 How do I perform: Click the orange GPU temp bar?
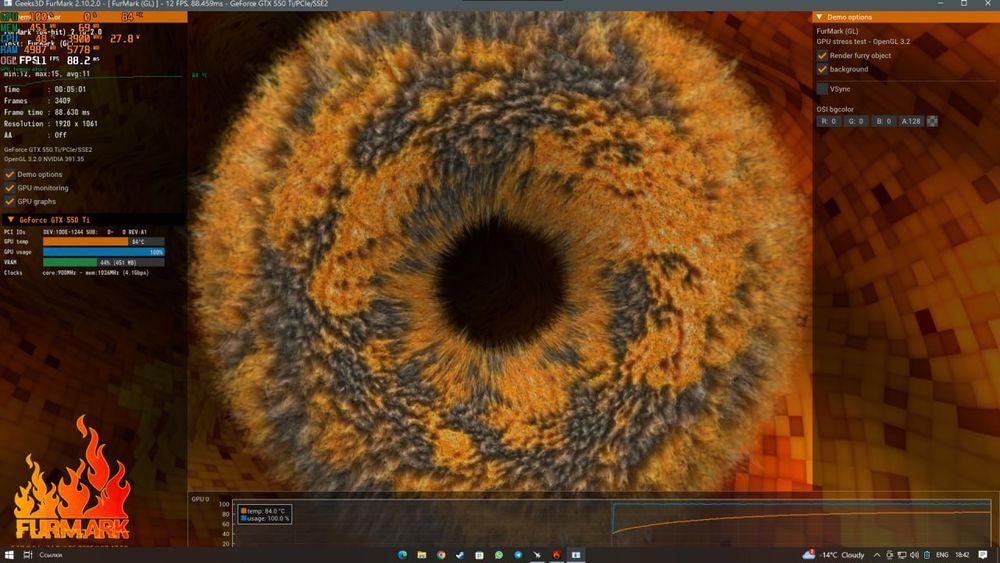point(85,242)
